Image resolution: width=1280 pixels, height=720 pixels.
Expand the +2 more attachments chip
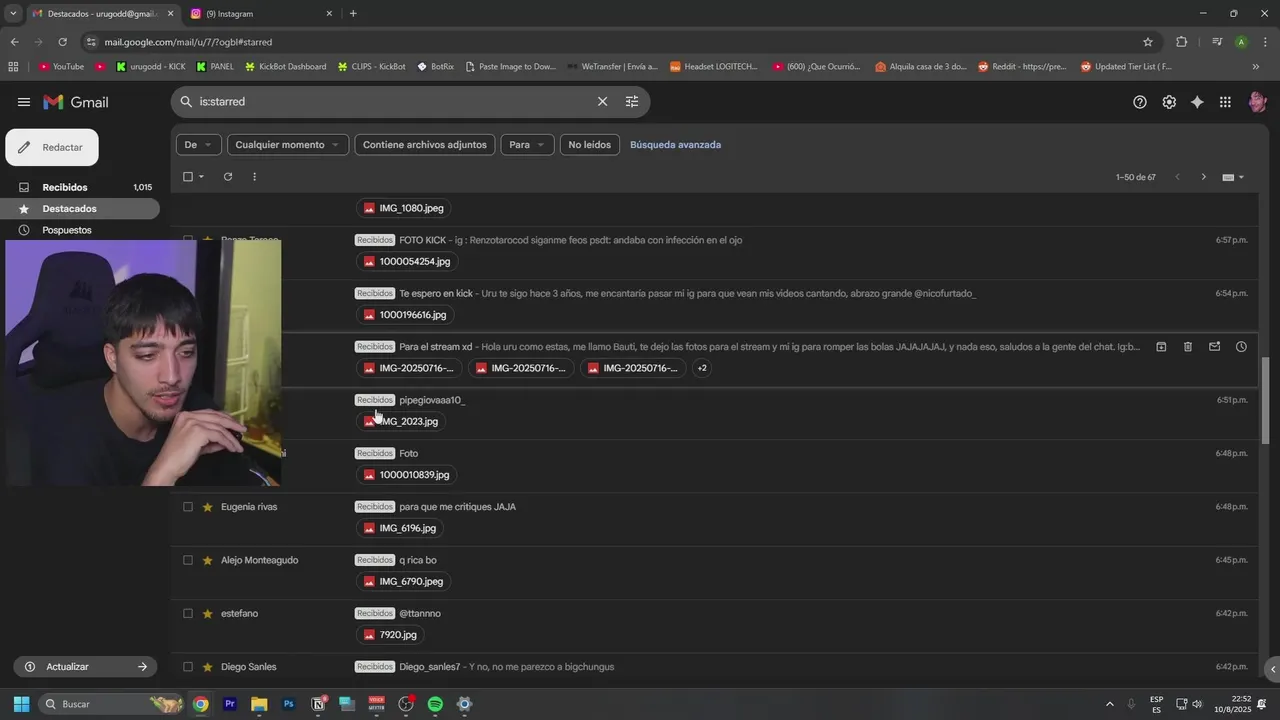(x=702, y=368)
